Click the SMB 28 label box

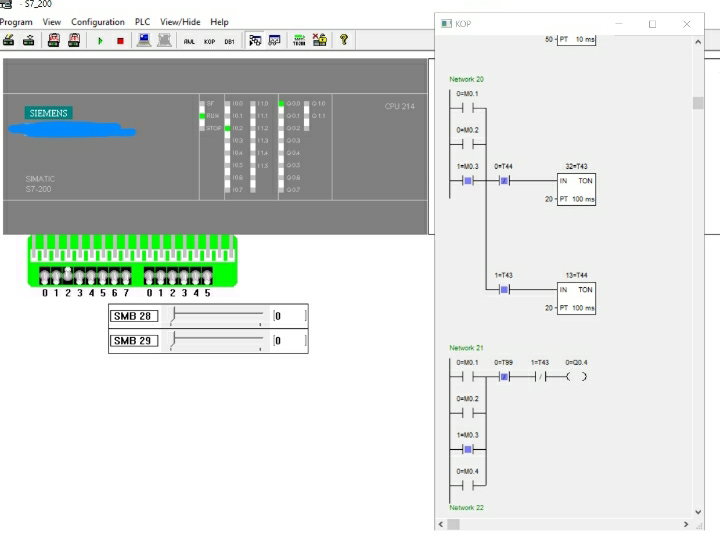[x=134, y=316]
